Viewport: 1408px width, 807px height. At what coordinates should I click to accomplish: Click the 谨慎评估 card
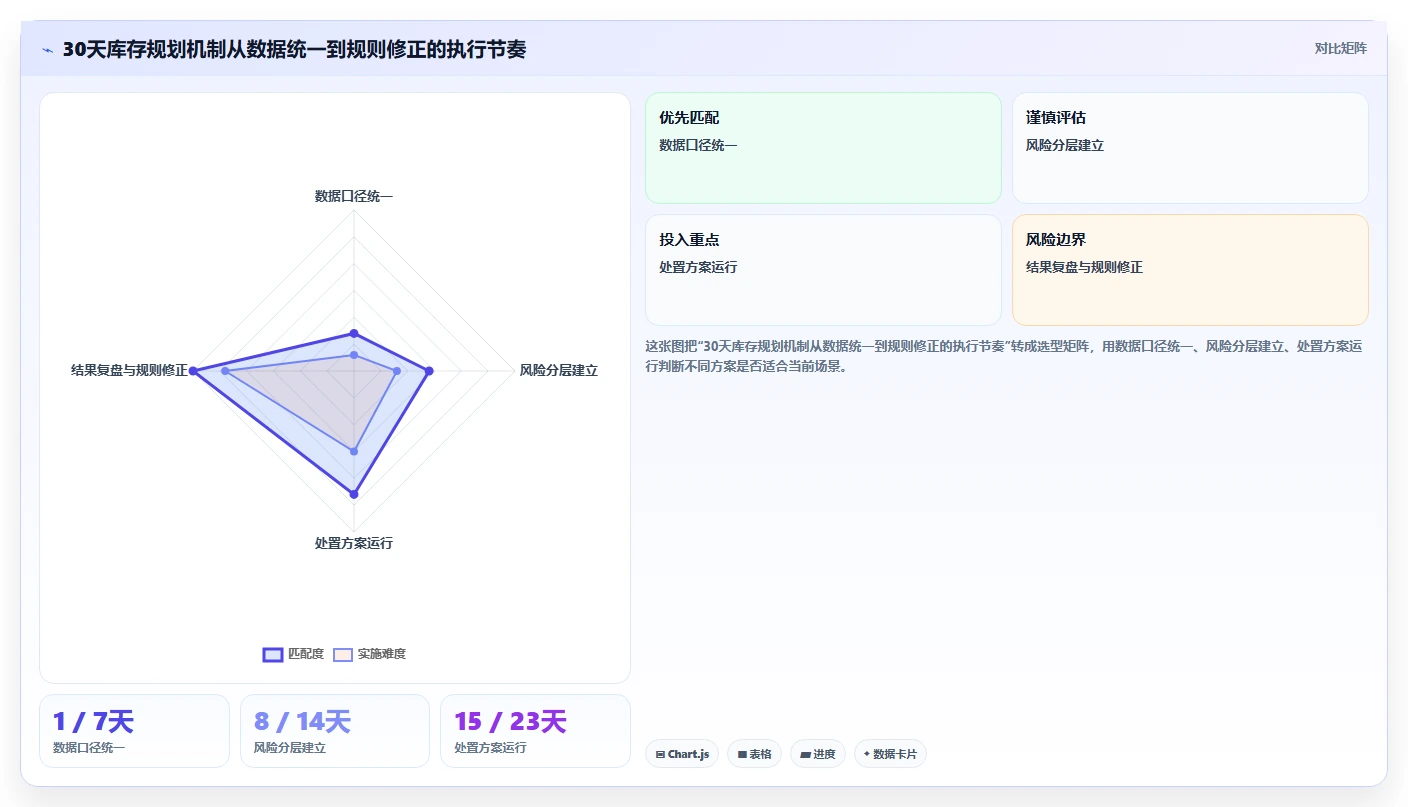pos(1190,148)
